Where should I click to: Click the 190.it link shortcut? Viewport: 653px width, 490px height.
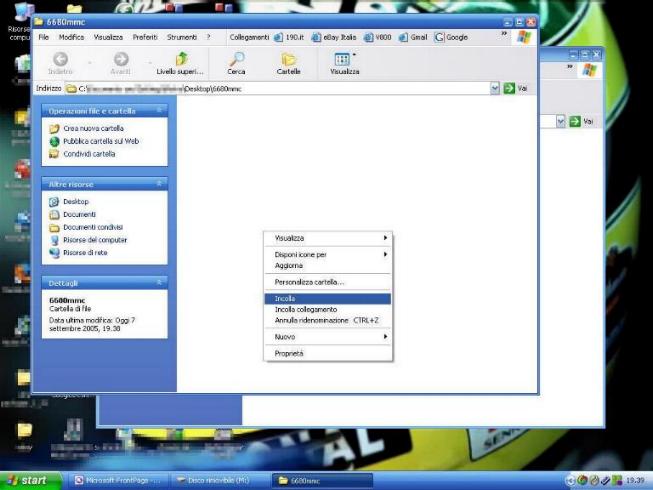(x=289, y=37)
